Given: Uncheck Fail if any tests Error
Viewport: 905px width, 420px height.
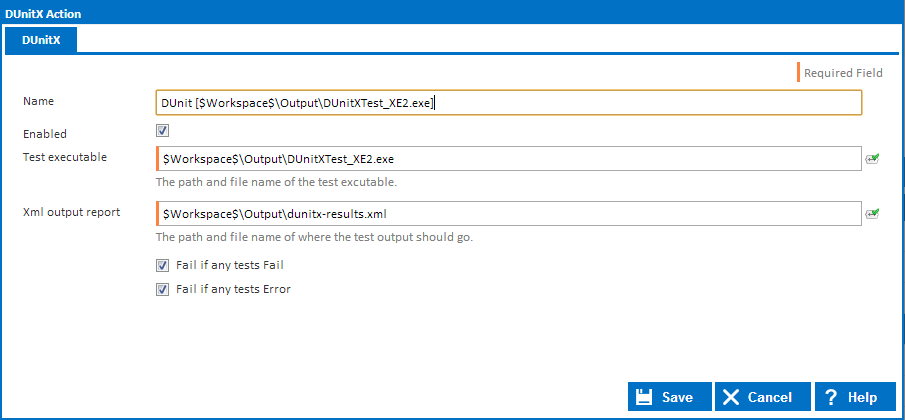Looking at the screenshot, I should (x=162, y=289).
